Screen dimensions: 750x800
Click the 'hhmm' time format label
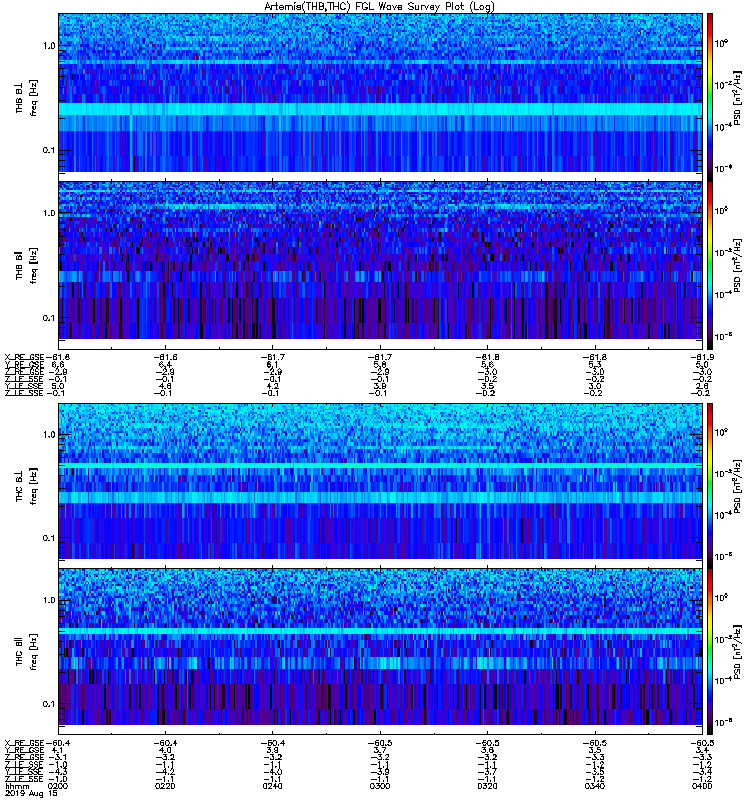(15, 786)
